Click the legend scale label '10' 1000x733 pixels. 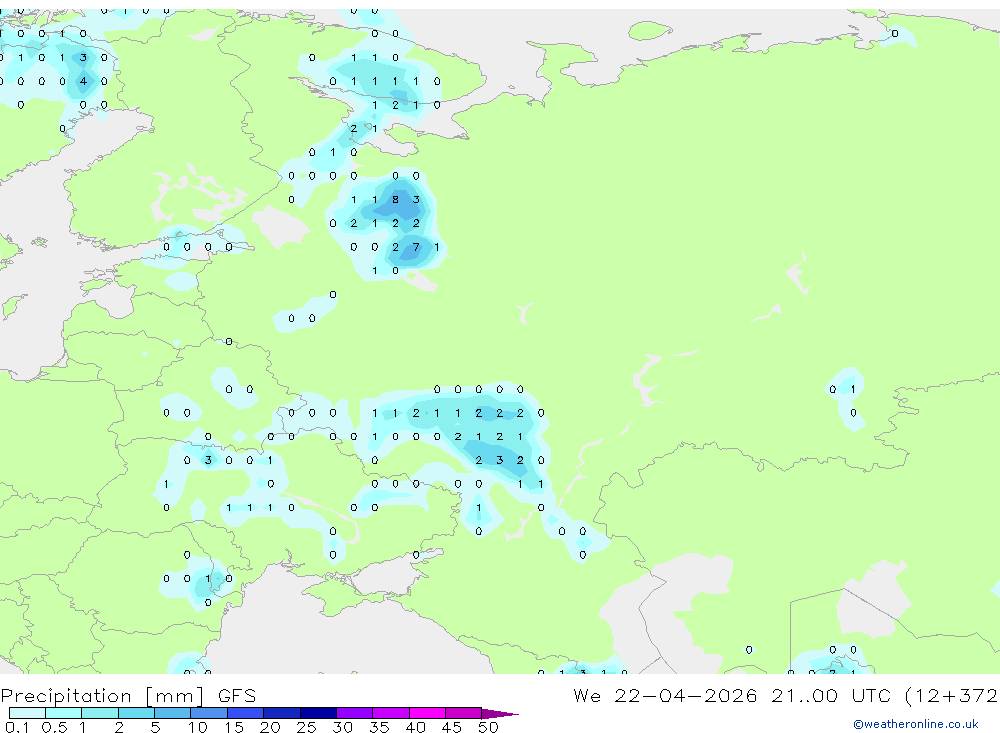tap(197, 727)
